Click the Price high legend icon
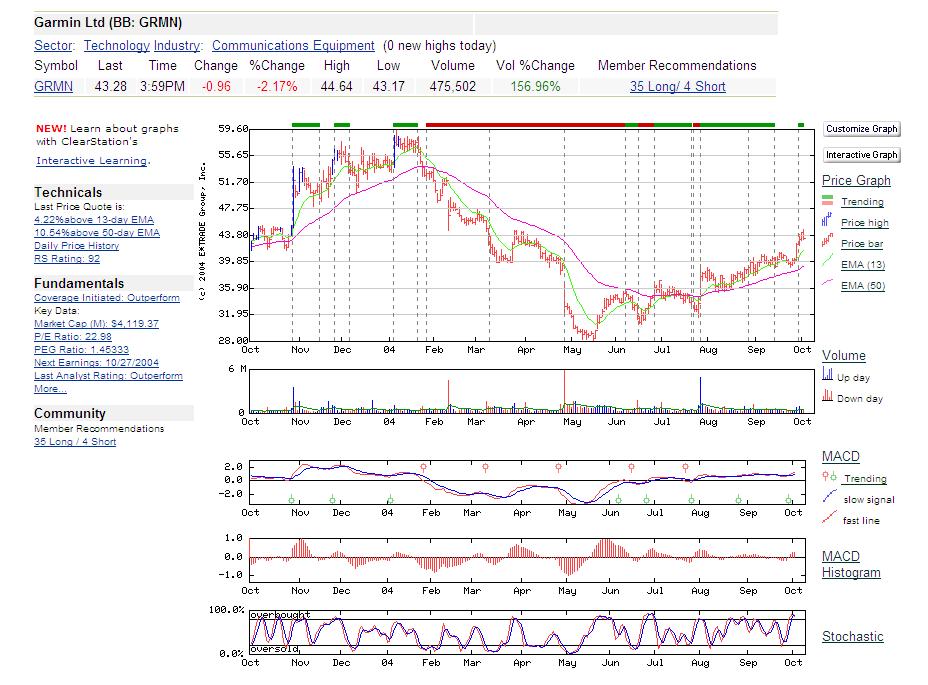Image resolution: width=928 pixels, height=685 pixels. click(827, 222)
